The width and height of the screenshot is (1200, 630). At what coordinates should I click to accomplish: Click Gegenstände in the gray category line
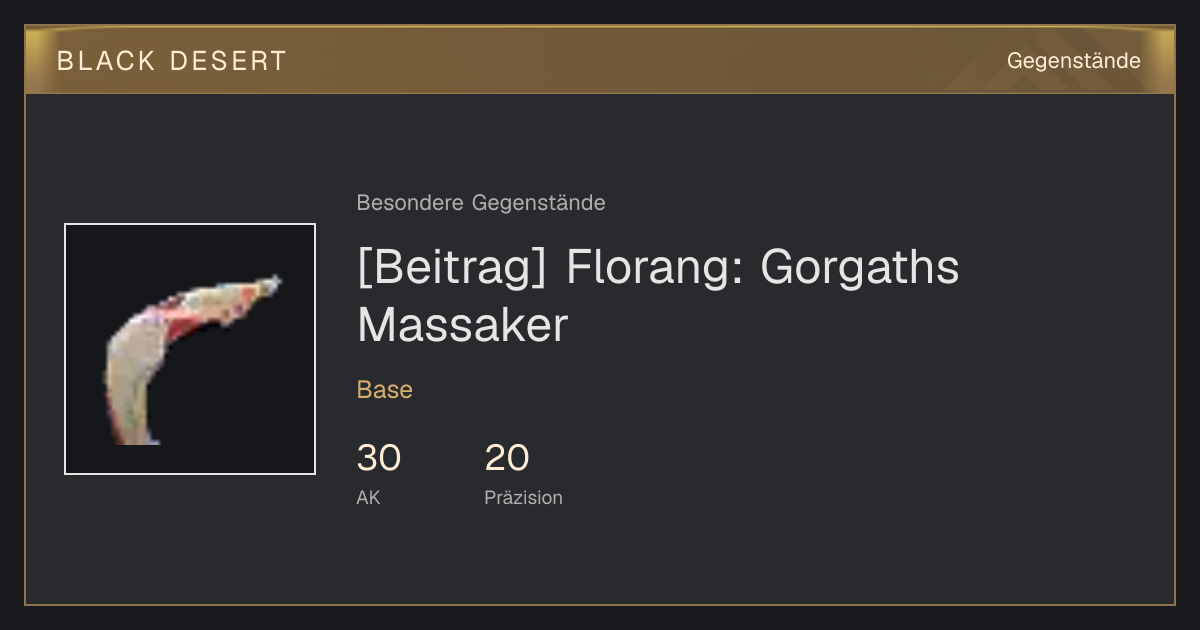coord(538,203)
